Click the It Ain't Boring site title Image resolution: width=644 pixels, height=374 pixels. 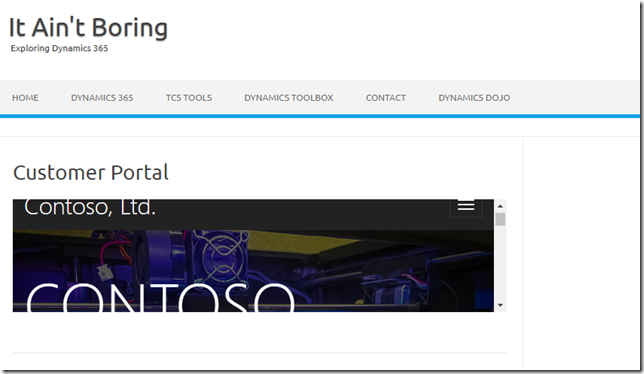(x=88, y=28)
